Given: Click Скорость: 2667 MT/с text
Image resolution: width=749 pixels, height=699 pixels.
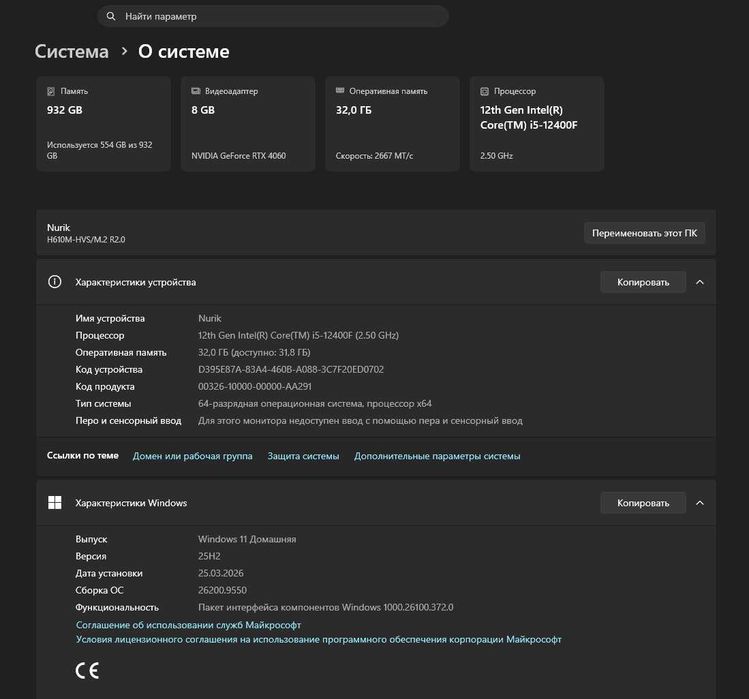Looking at the screenshot, I should coord(374,156).
